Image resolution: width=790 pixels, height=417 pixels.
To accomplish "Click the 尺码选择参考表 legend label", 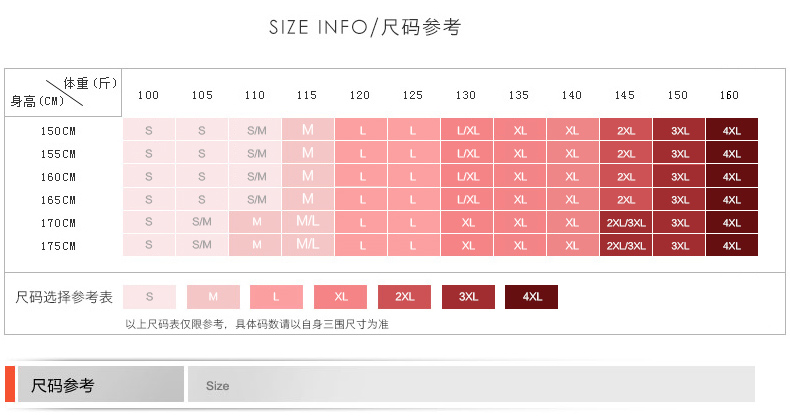I will [65, 298].
